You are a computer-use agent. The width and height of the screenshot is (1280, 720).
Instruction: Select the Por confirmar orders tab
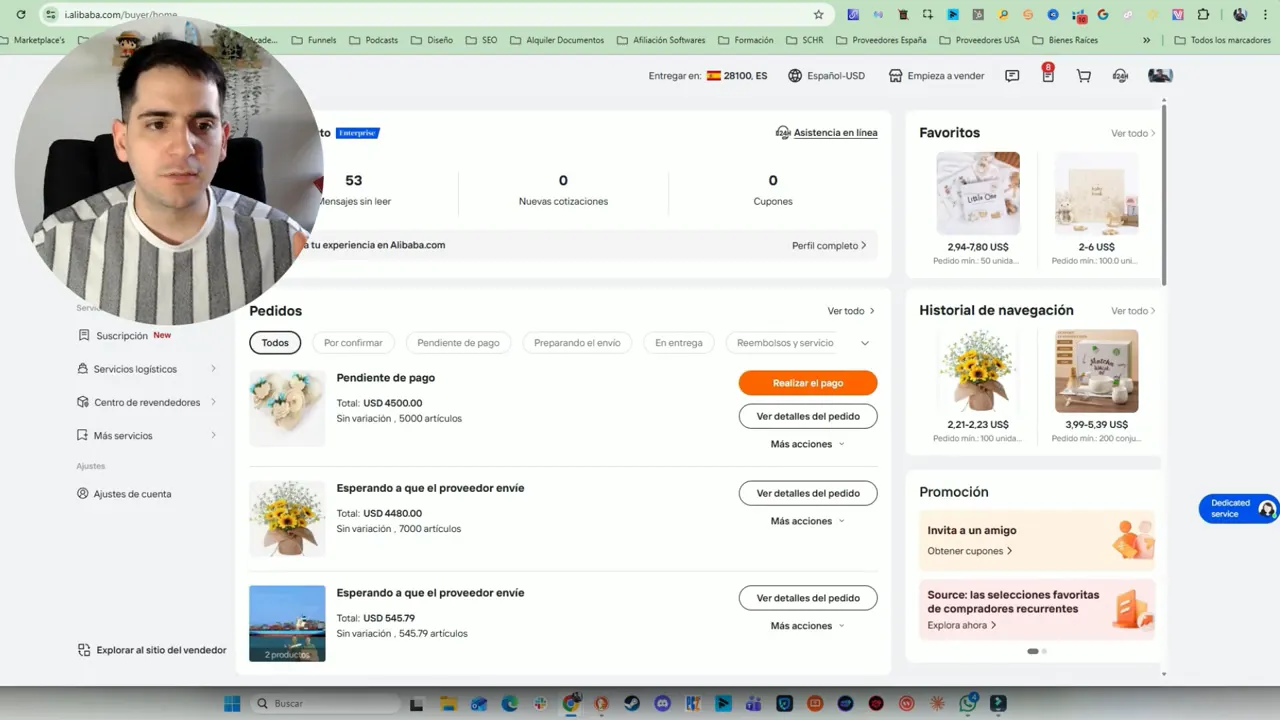[x=353, y=343]
